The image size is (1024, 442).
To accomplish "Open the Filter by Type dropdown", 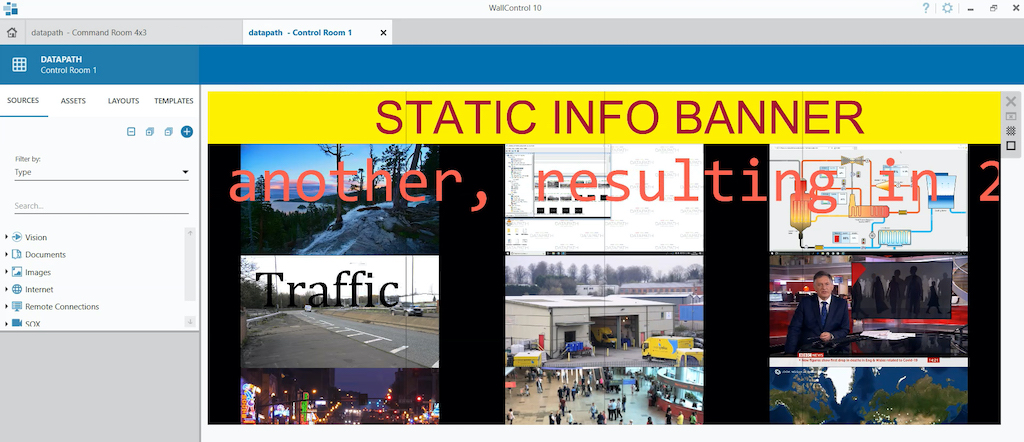I will 101,172.
